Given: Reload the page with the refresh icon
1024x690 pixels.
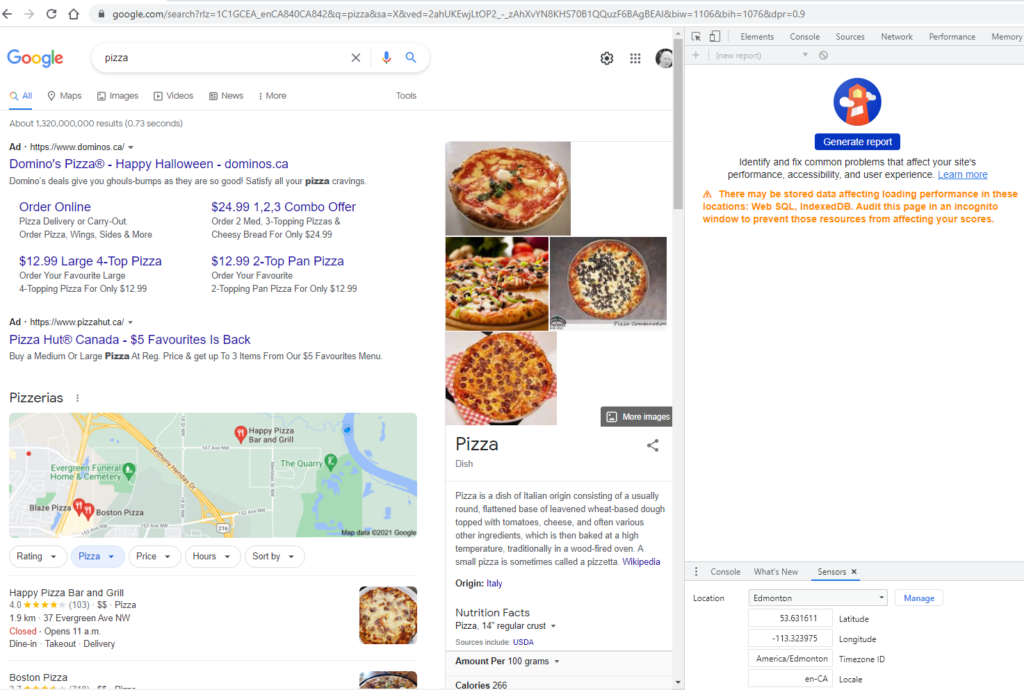Looking at the screenshot, I should click(x=51, y=14).
